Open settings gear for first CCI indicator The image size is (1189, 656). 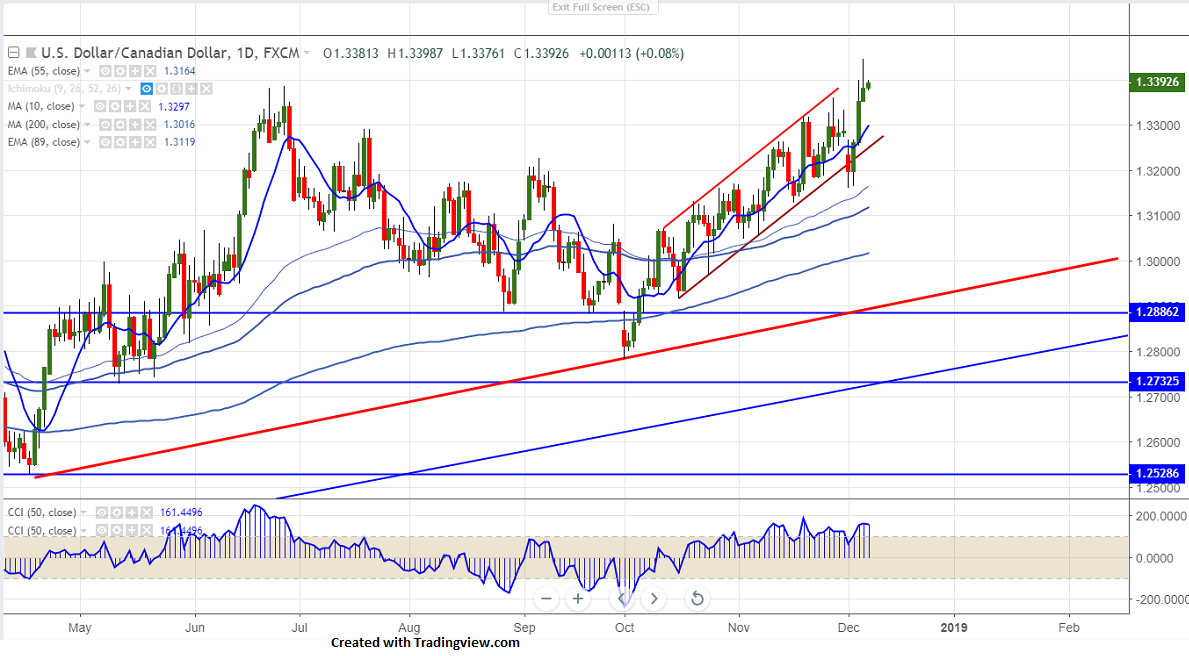coord(117,513)
